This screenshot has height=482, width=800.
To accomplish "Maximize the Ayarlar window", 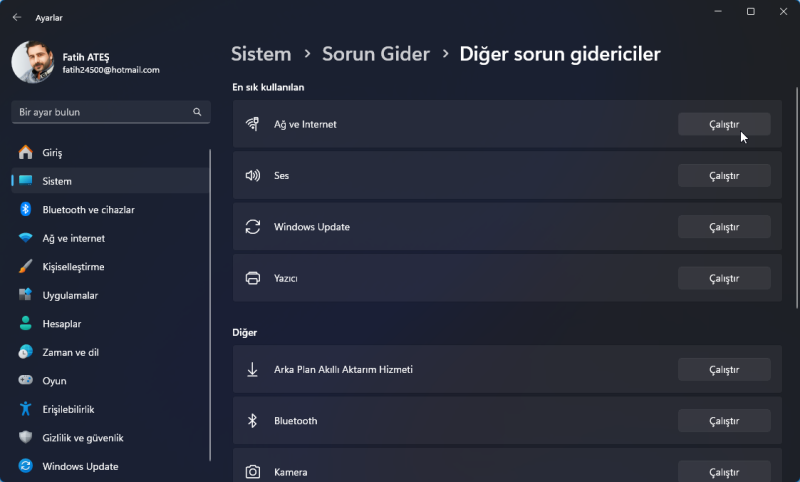I will [751, 11].
